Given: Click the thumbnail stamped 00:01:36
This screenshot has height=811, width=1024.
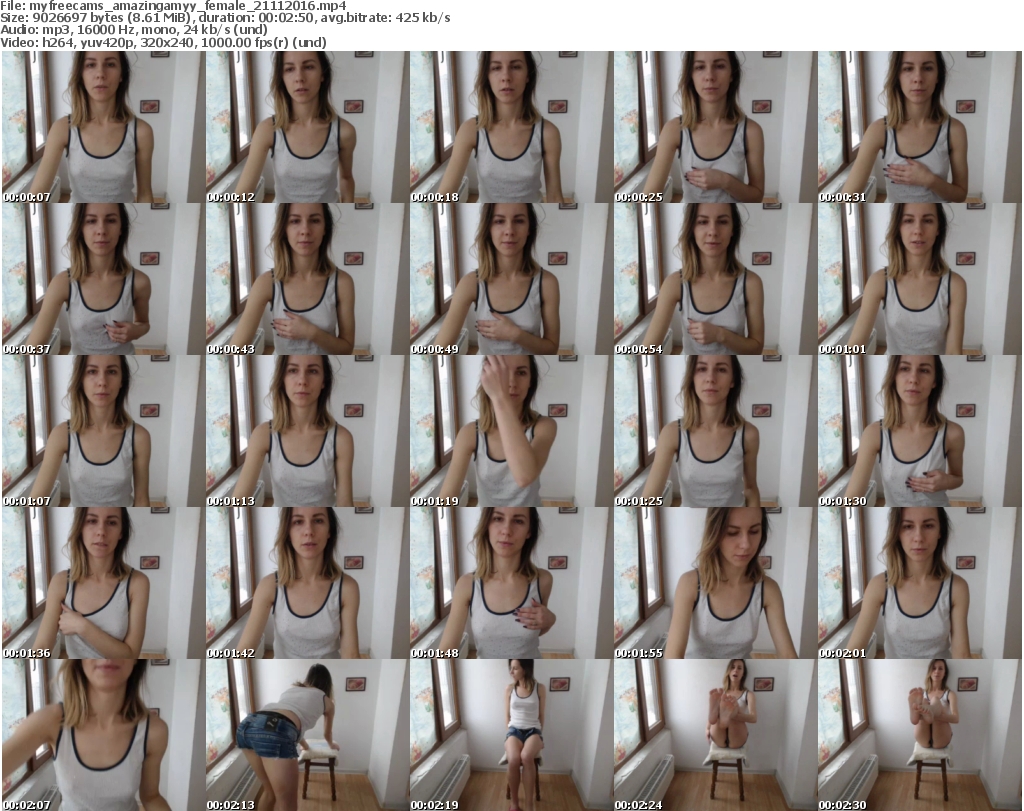Looking at the screenshot, I should coord(103,583).
